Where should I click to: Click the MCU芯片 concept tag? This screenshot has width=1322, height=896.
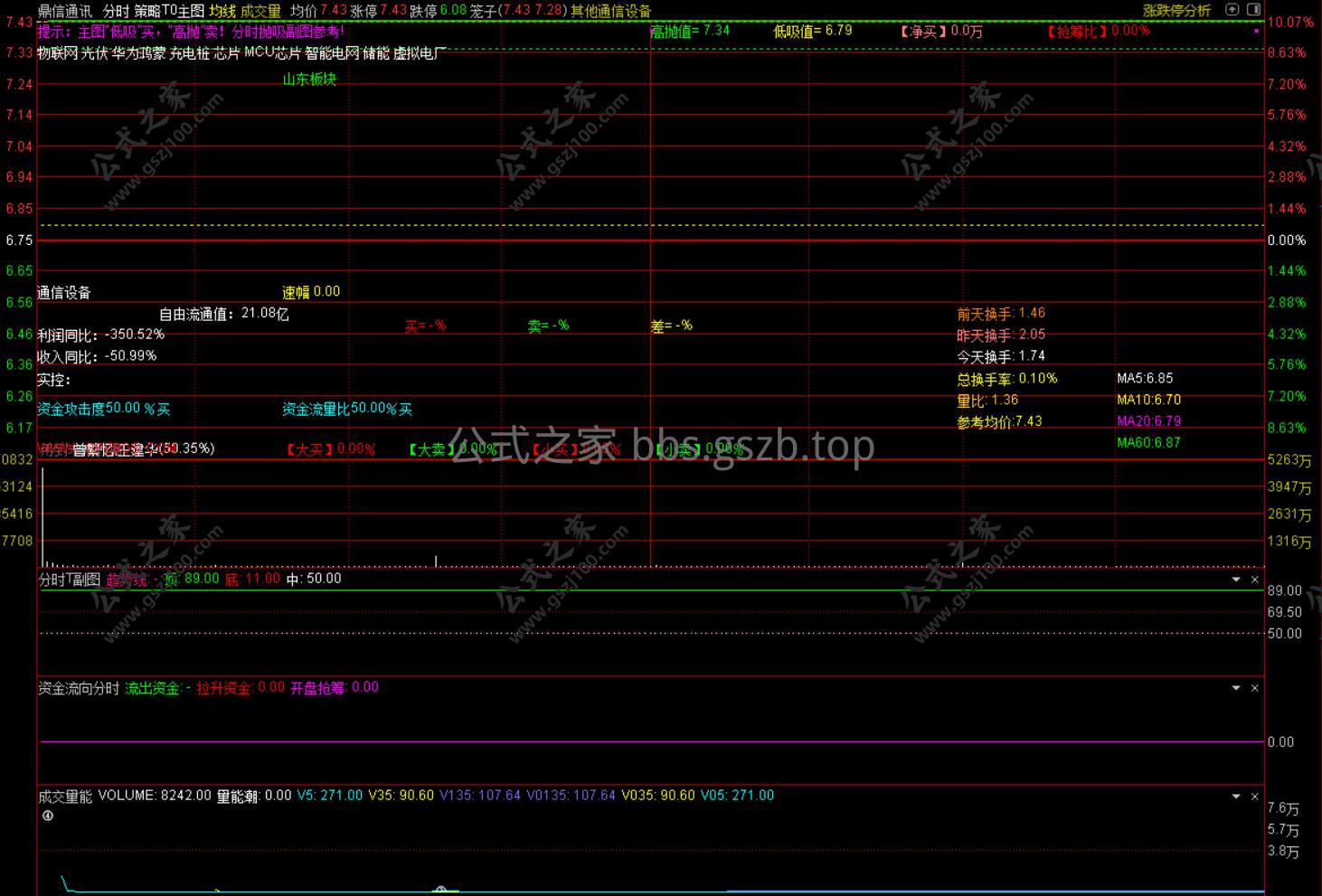click(273, 53)
